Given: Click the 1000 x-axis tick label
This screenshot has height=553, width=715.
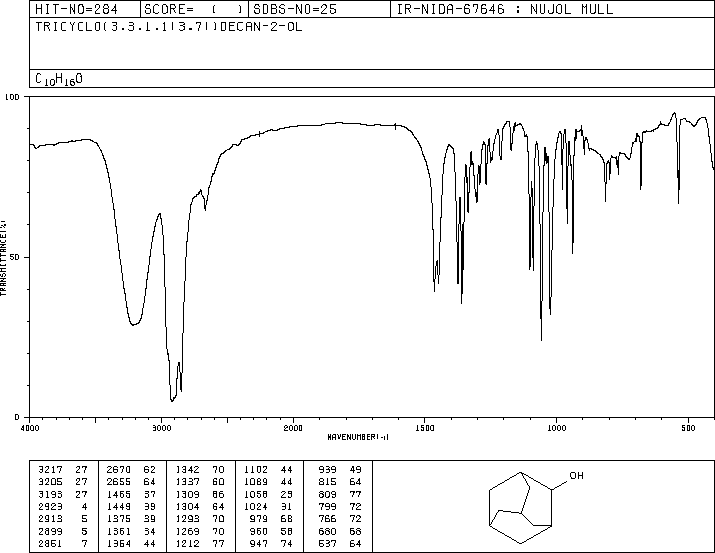Looking at the screenshot, I should tap(557, 428).
